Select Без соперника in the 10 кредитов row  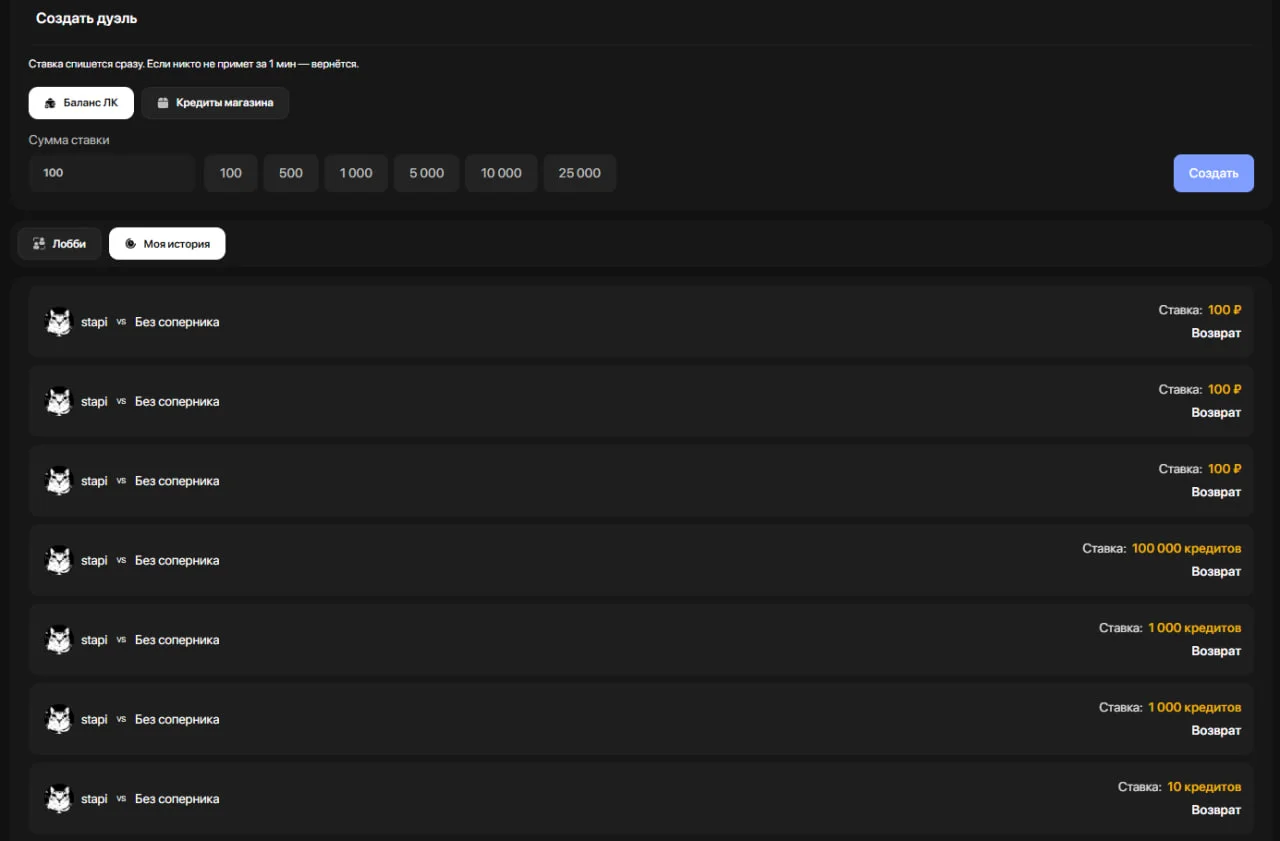point(177,799)
